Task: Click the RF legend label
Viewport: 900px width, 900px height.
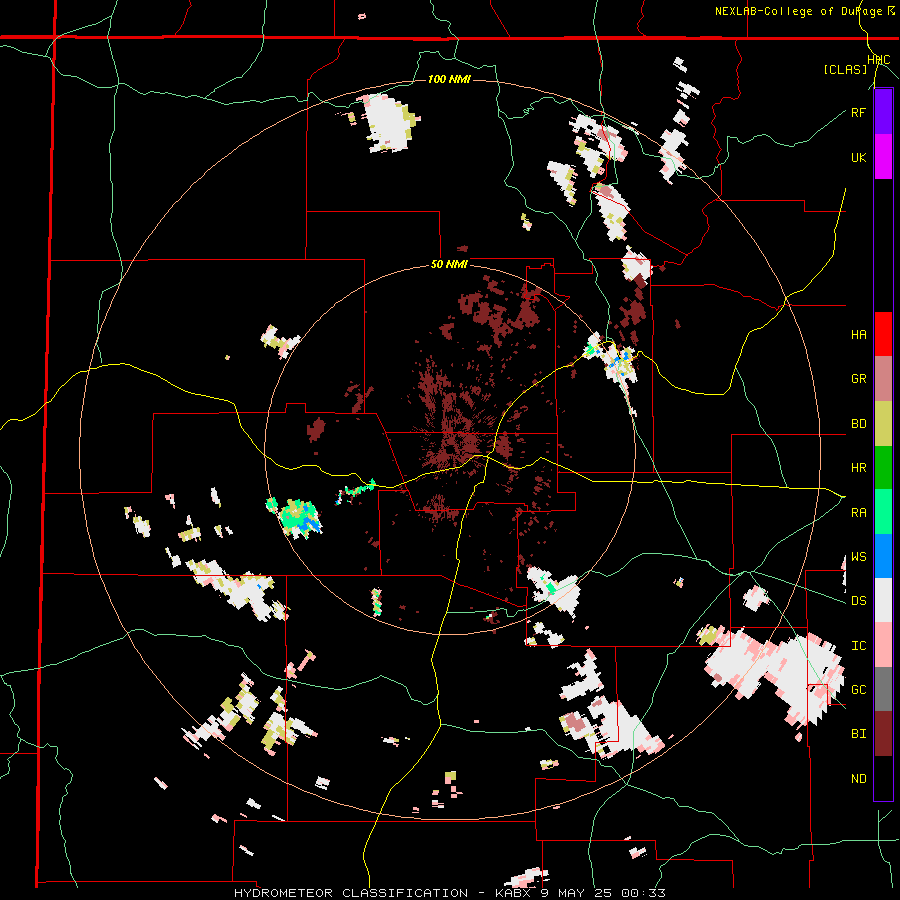Action: [x=858, y=113]
